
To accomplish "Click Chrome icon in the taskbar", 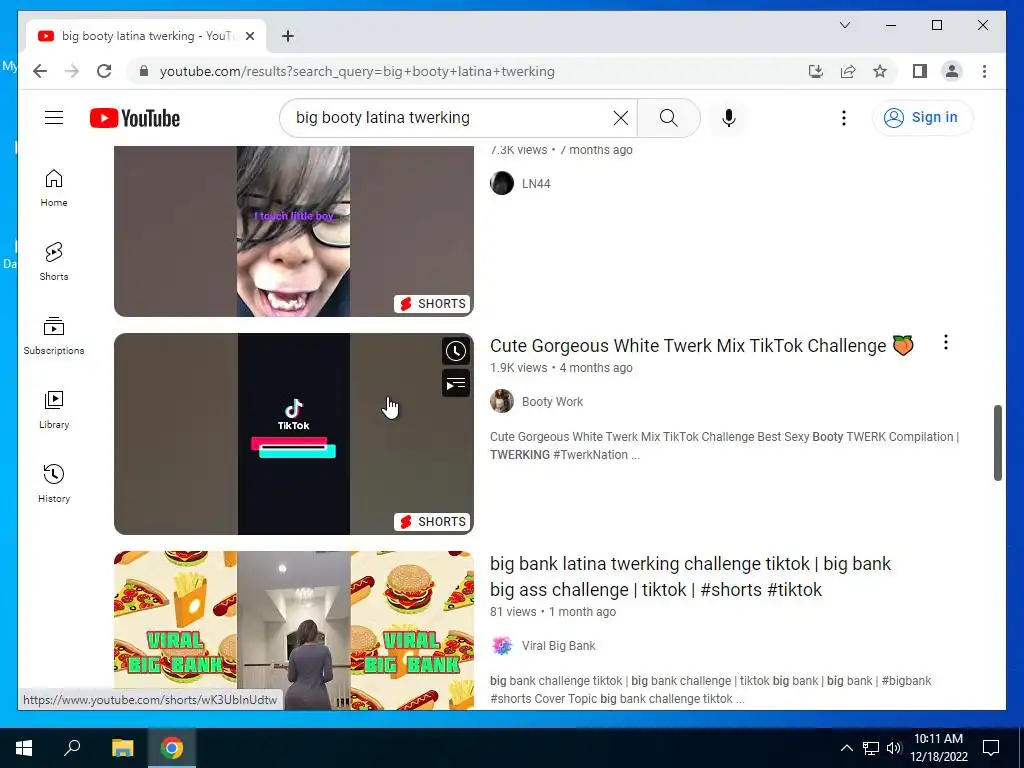I will [172, 748].
